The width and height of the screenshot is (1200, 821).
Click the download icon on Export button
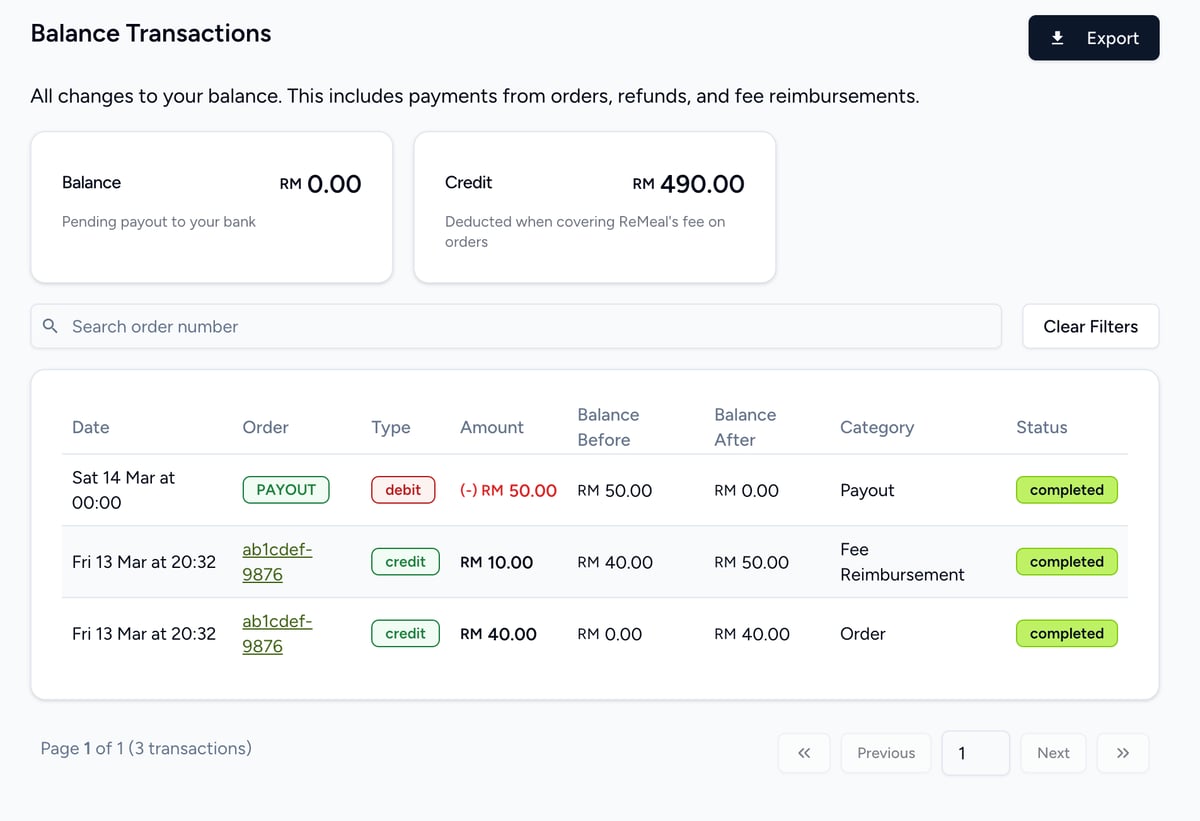point(1057,38)
